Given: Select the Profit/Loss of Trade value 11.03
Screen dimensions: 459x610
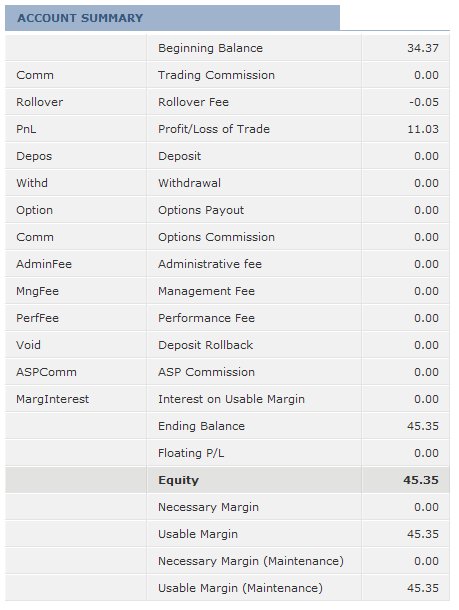Looking at the screenshot, I should [423, 129].
